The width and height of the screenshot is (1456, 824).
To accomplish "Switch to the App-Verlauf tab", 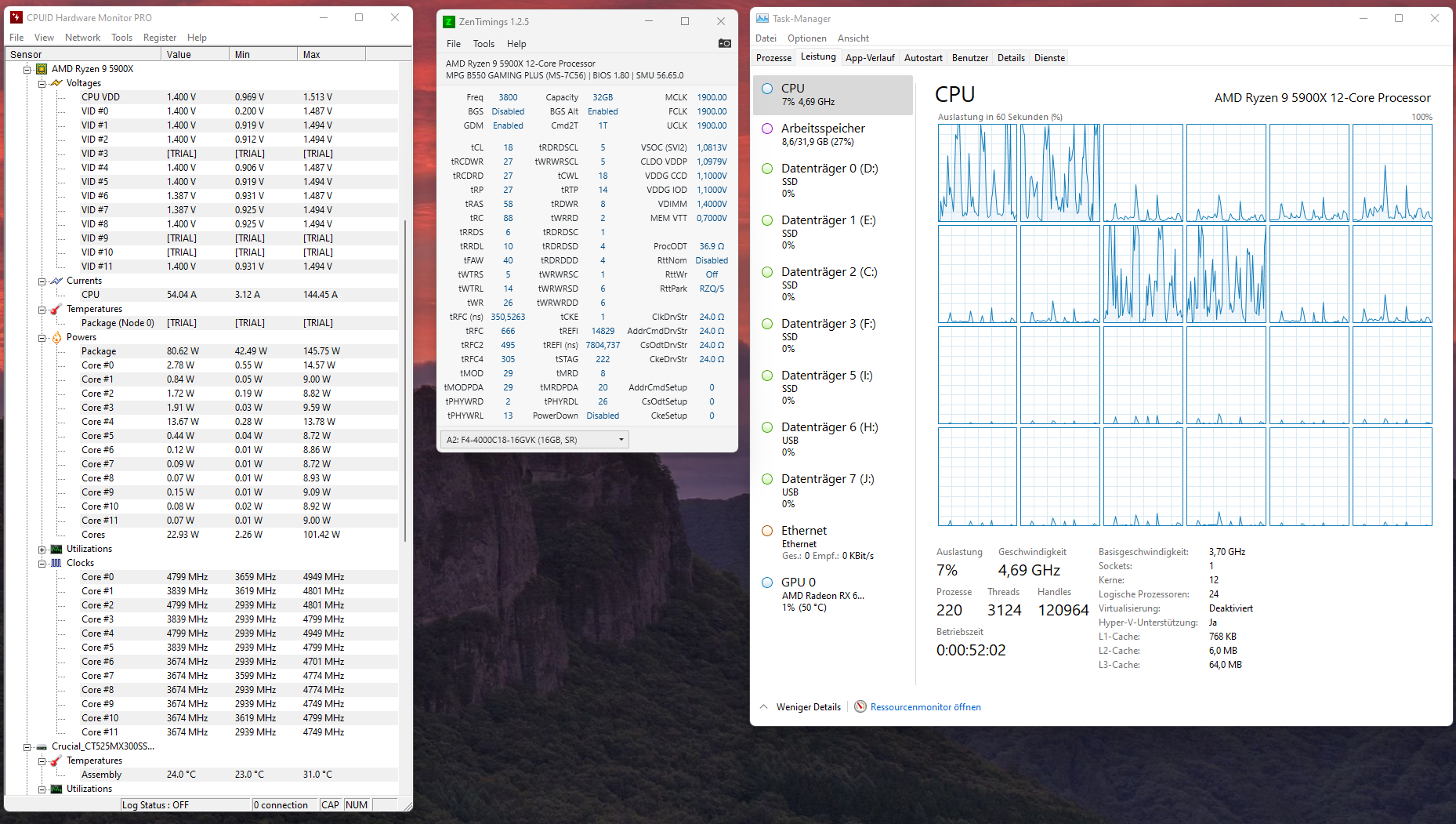I will point(870,58).
